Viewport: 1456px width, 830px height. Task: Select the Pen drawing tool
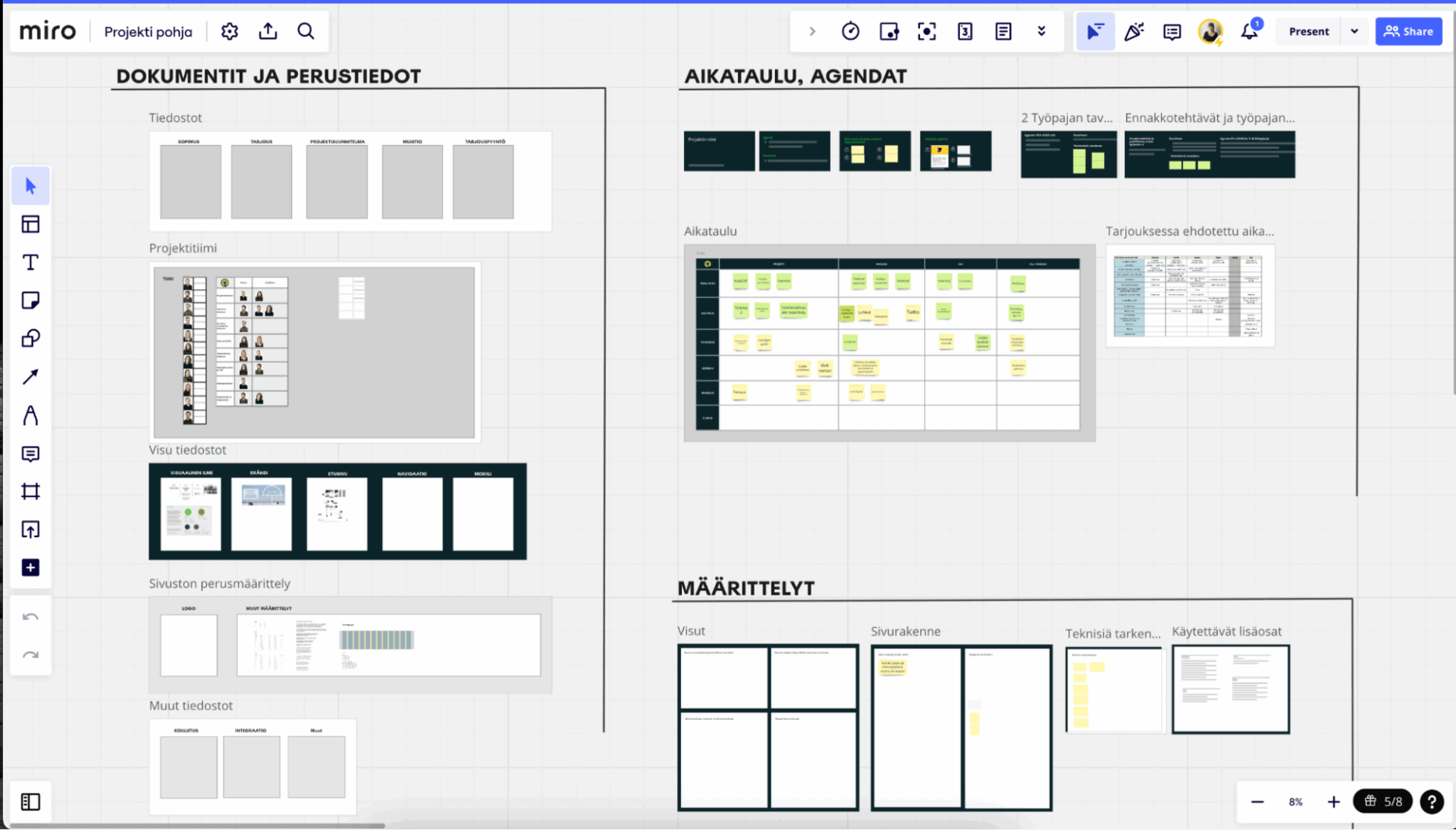pyautogui.click(x=30, y=415)
